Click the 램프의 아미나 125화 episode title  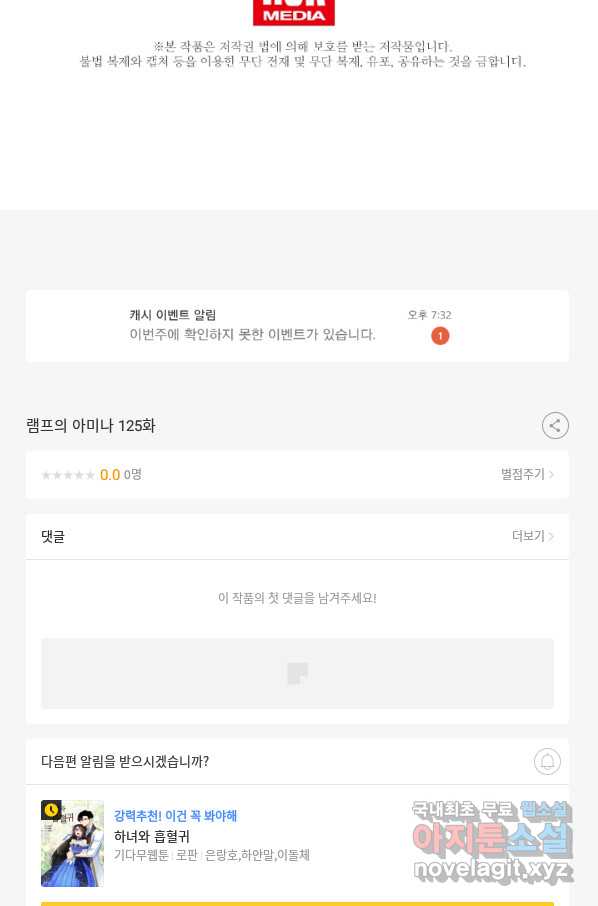pyautogui.click(x=91, y=426)
